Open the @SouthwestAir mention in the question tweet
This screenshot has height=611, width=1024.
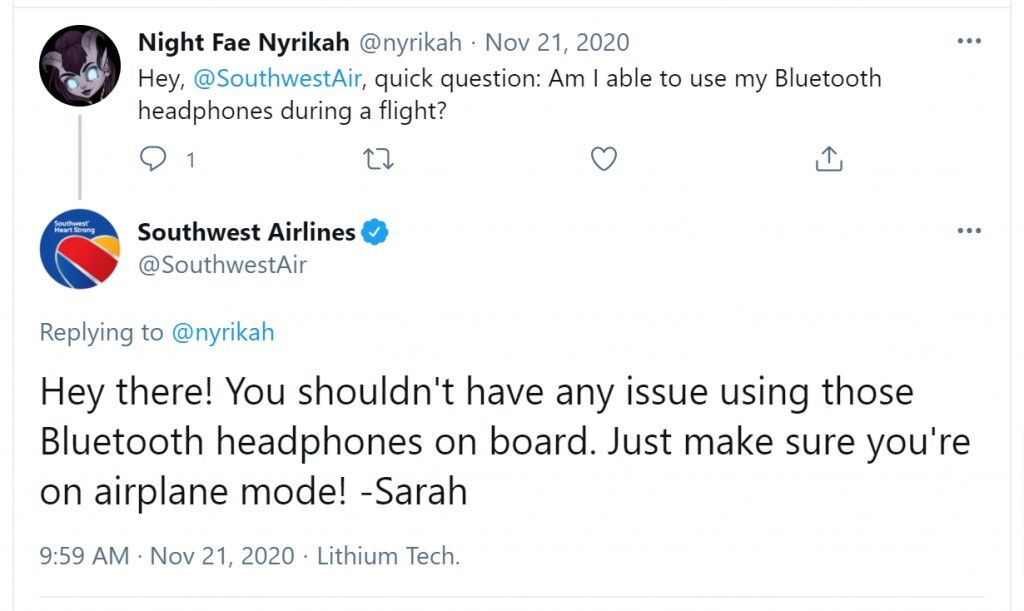coord(278,78)
